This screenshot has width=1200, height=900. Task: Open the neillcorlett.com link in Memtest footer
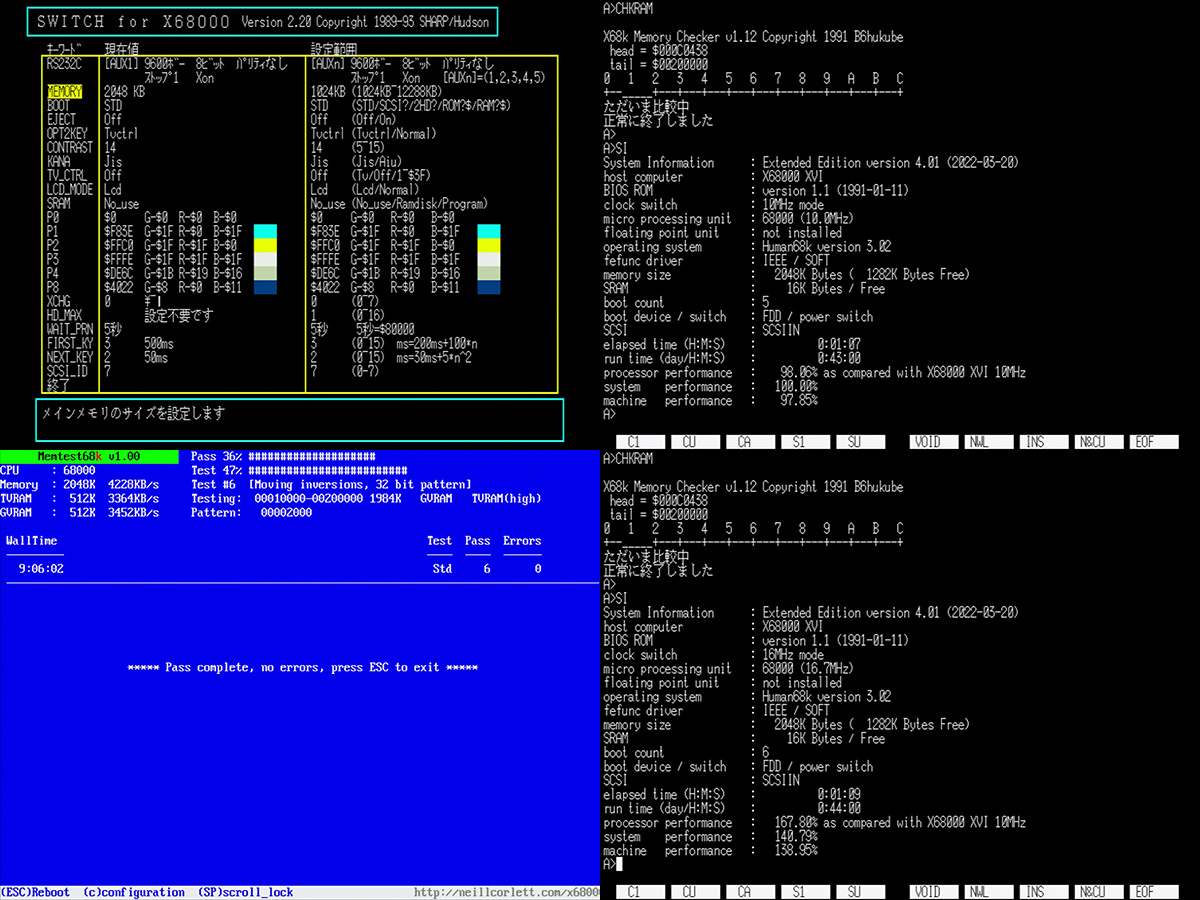click(505, 892)
